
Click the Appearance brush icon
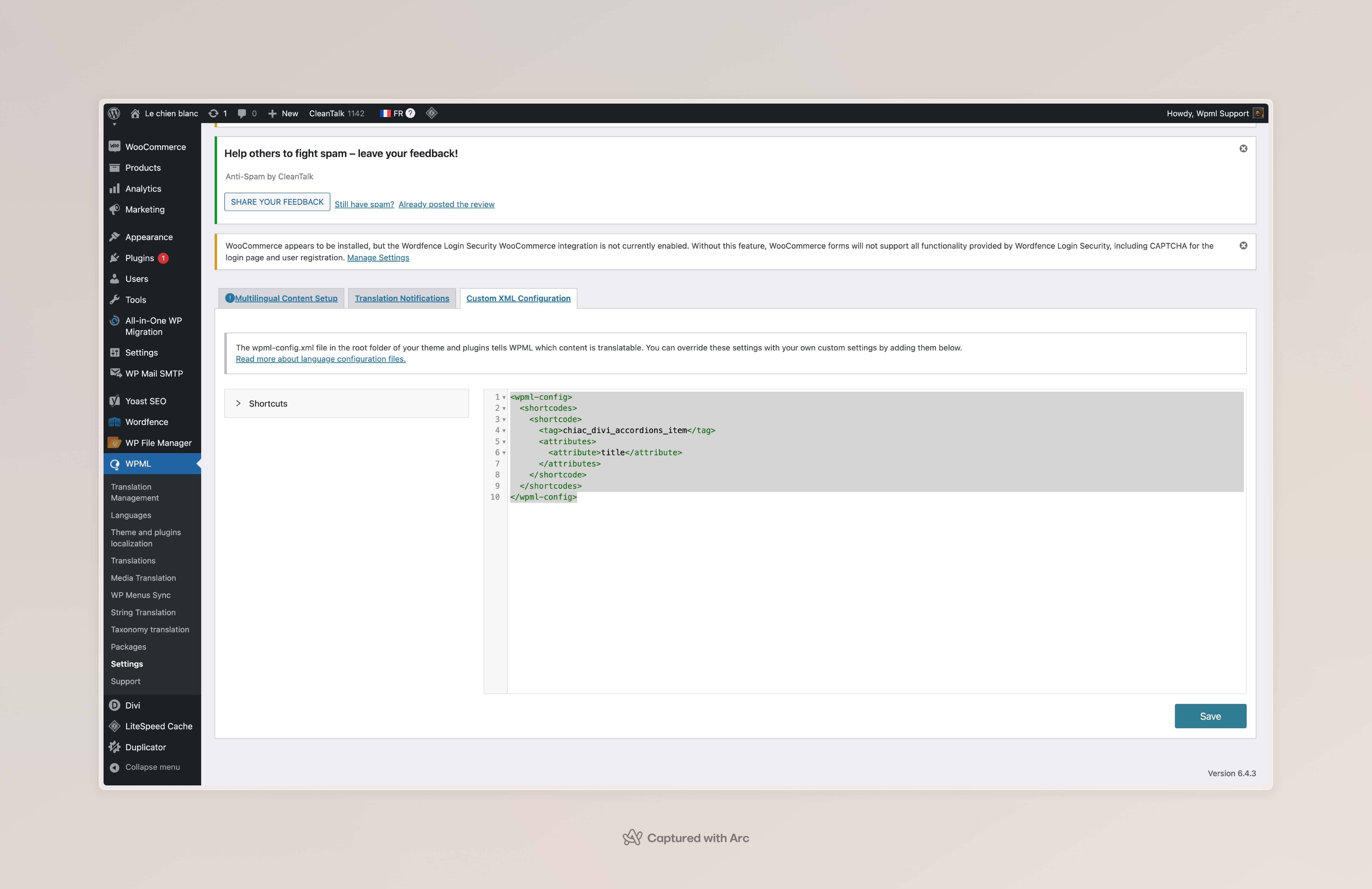(x=115, y=237)
